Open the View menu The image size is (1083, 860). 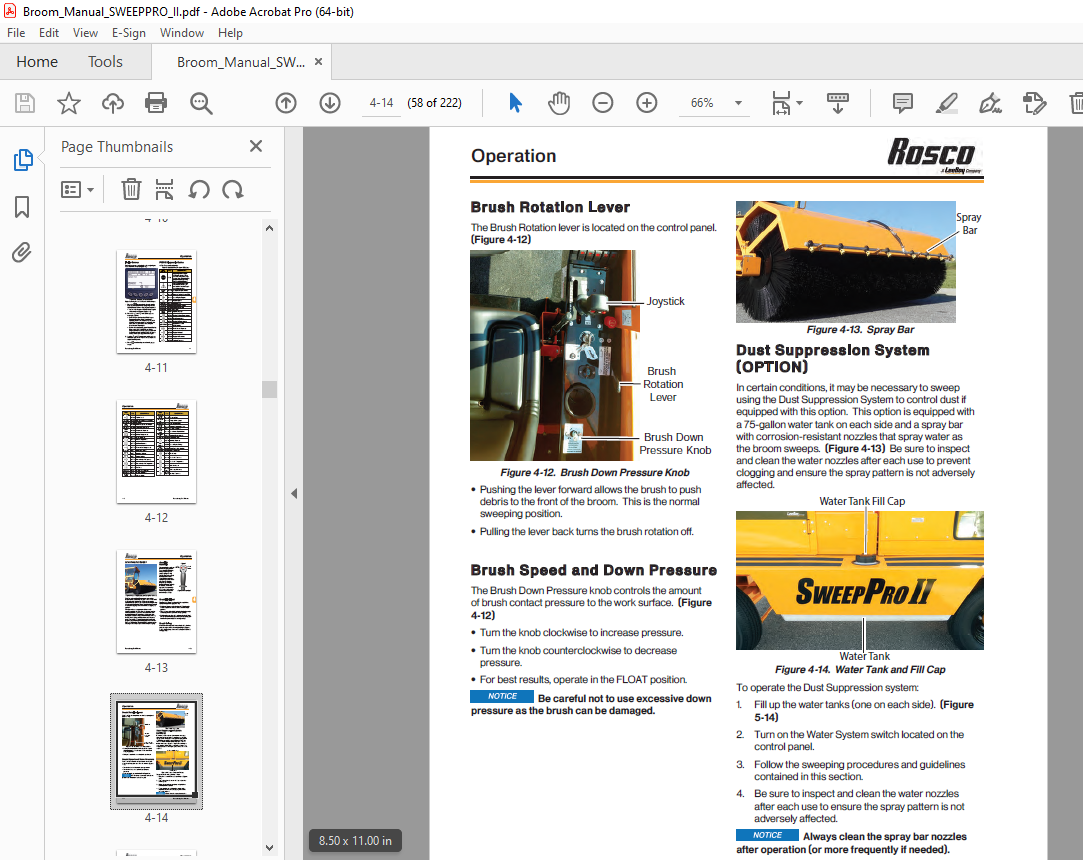click(x=85, y=32)
